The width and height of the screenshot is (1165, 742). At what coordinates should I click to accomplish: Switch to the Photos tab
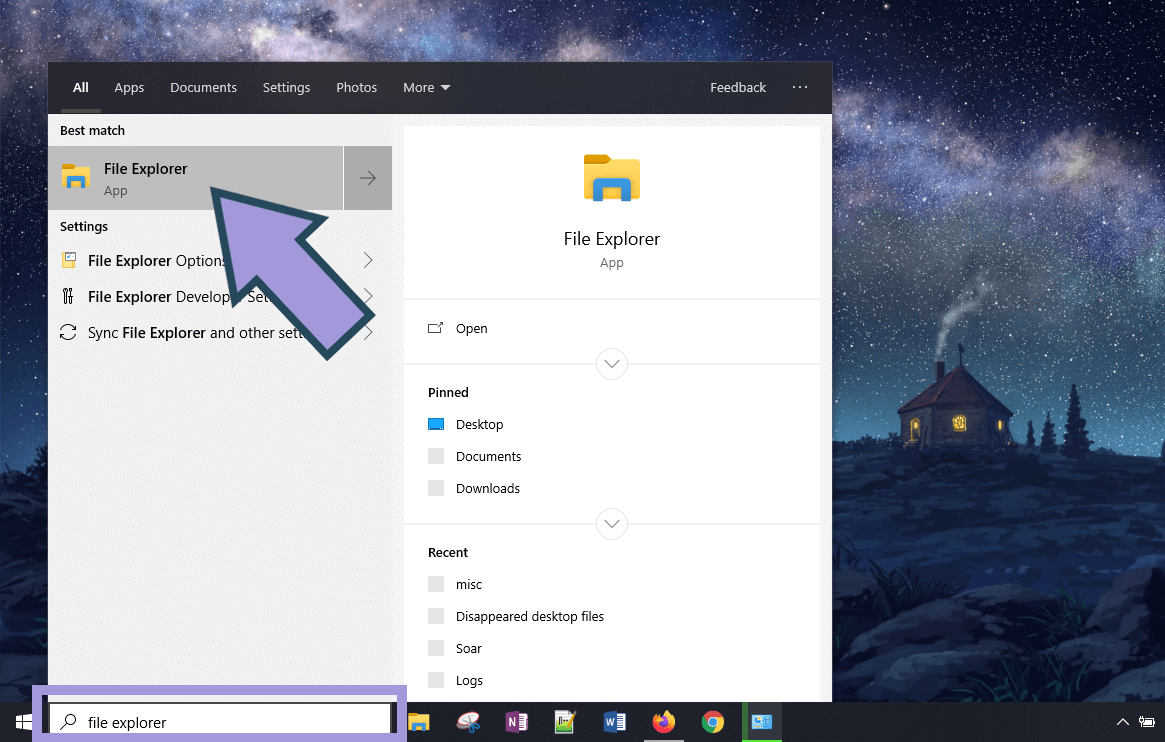tap(357, 88)
